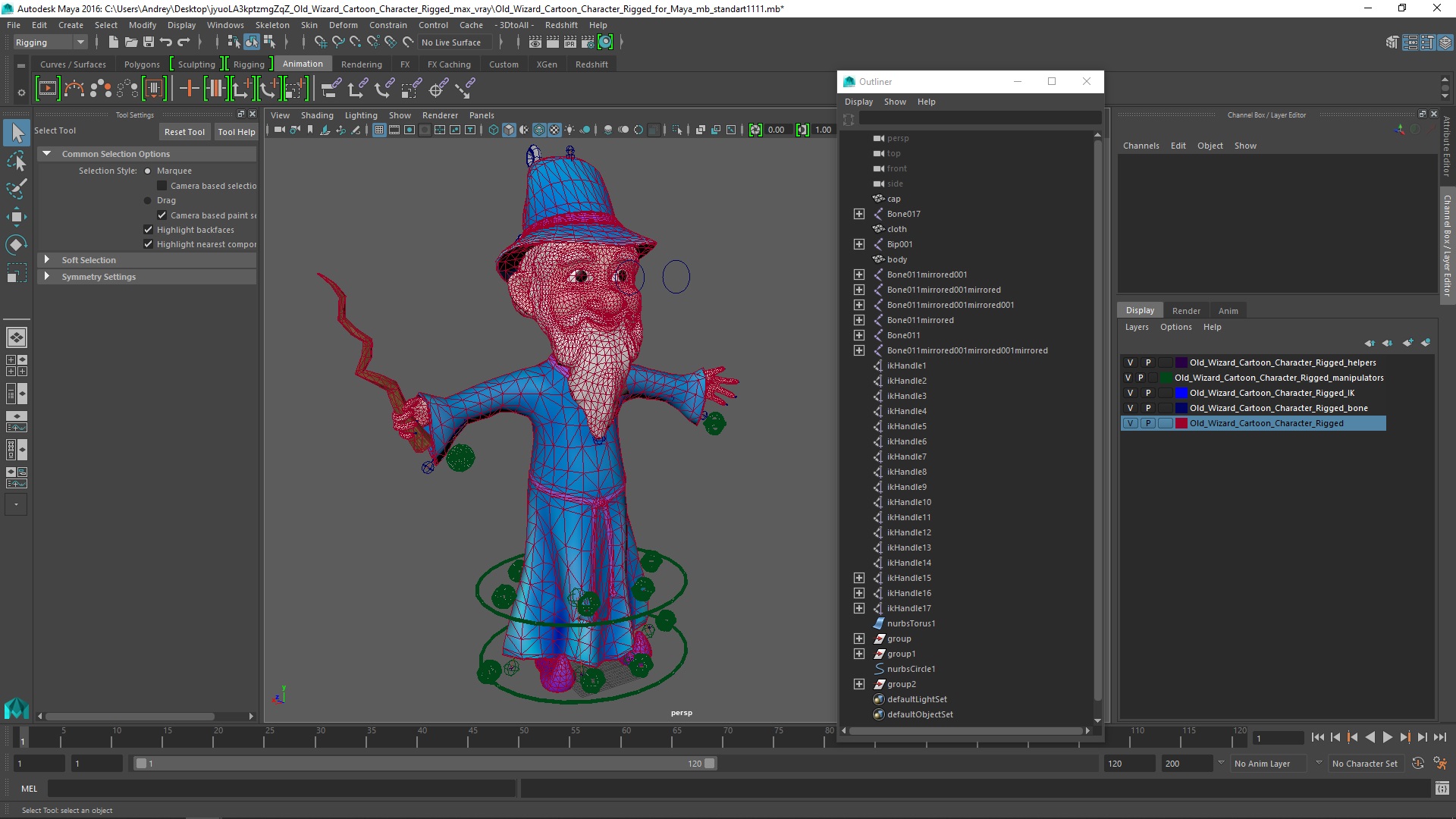Expand Bone017 in Outliner
Image resolution: width=1456 pixels, height=819 pixels.
[858, 214]
